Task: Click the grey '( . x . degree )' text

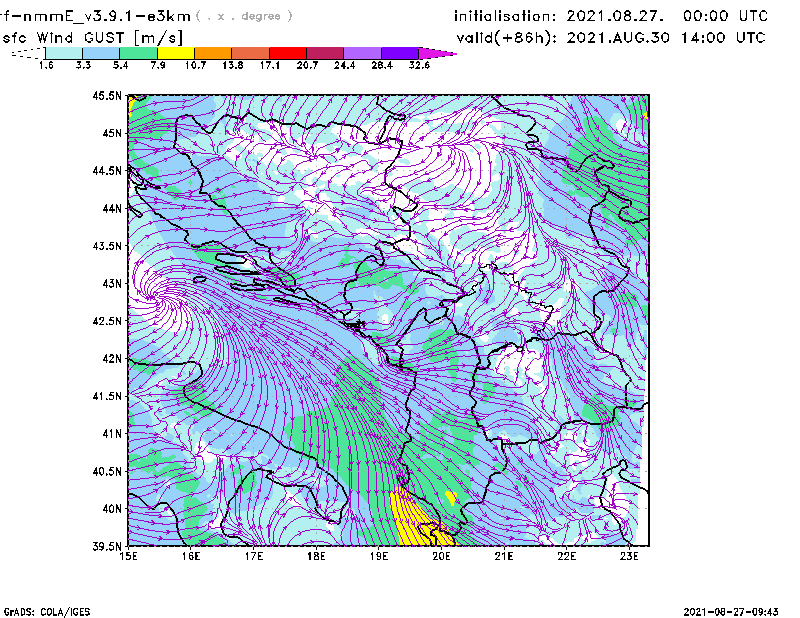Action: pos(244,16)
